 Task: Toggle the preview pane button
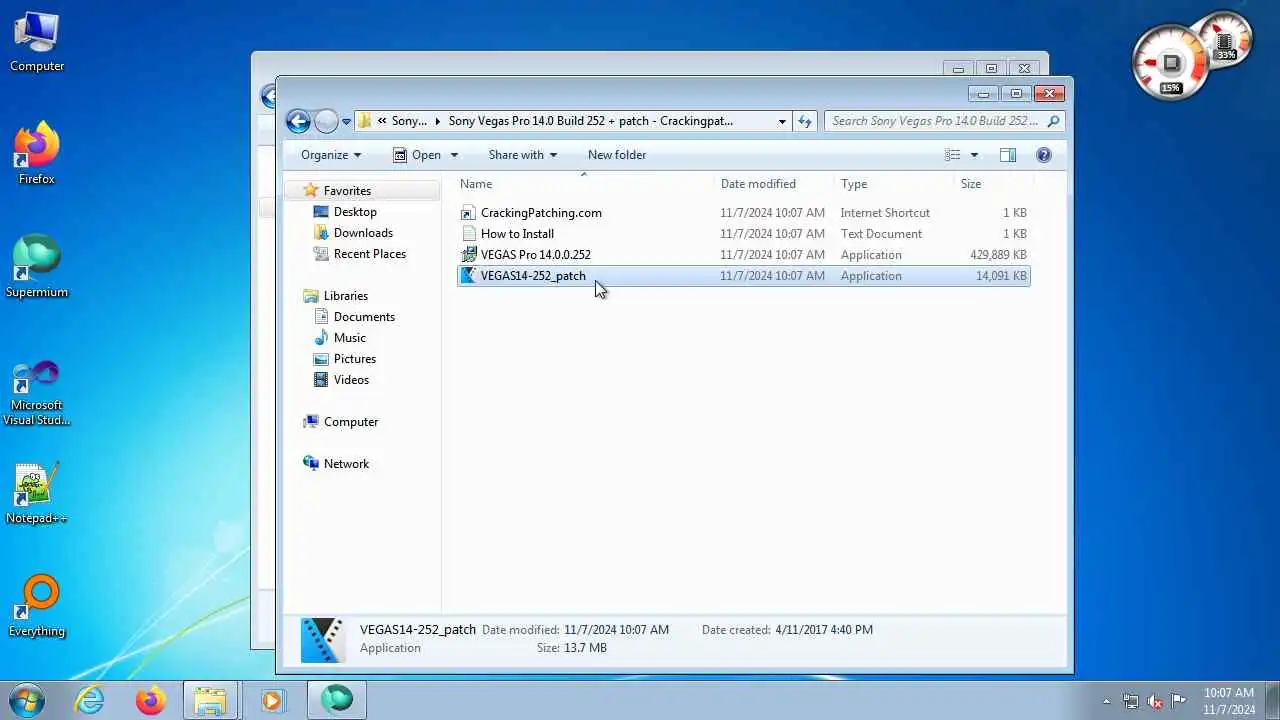pos(1008,155)
